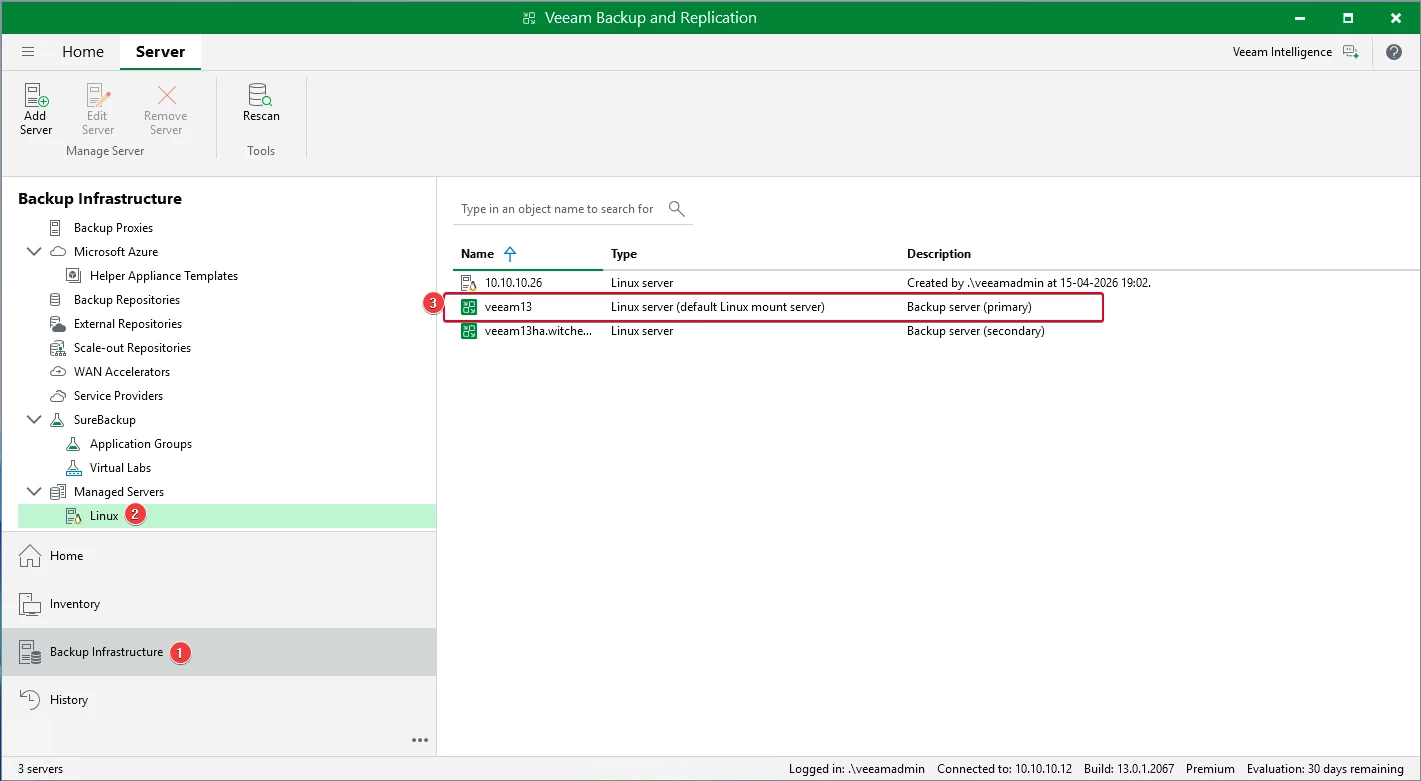The width and height of the screenshot is (1421, 781).
Task: Click the WAN Accelerators icon
Action: 57,372
